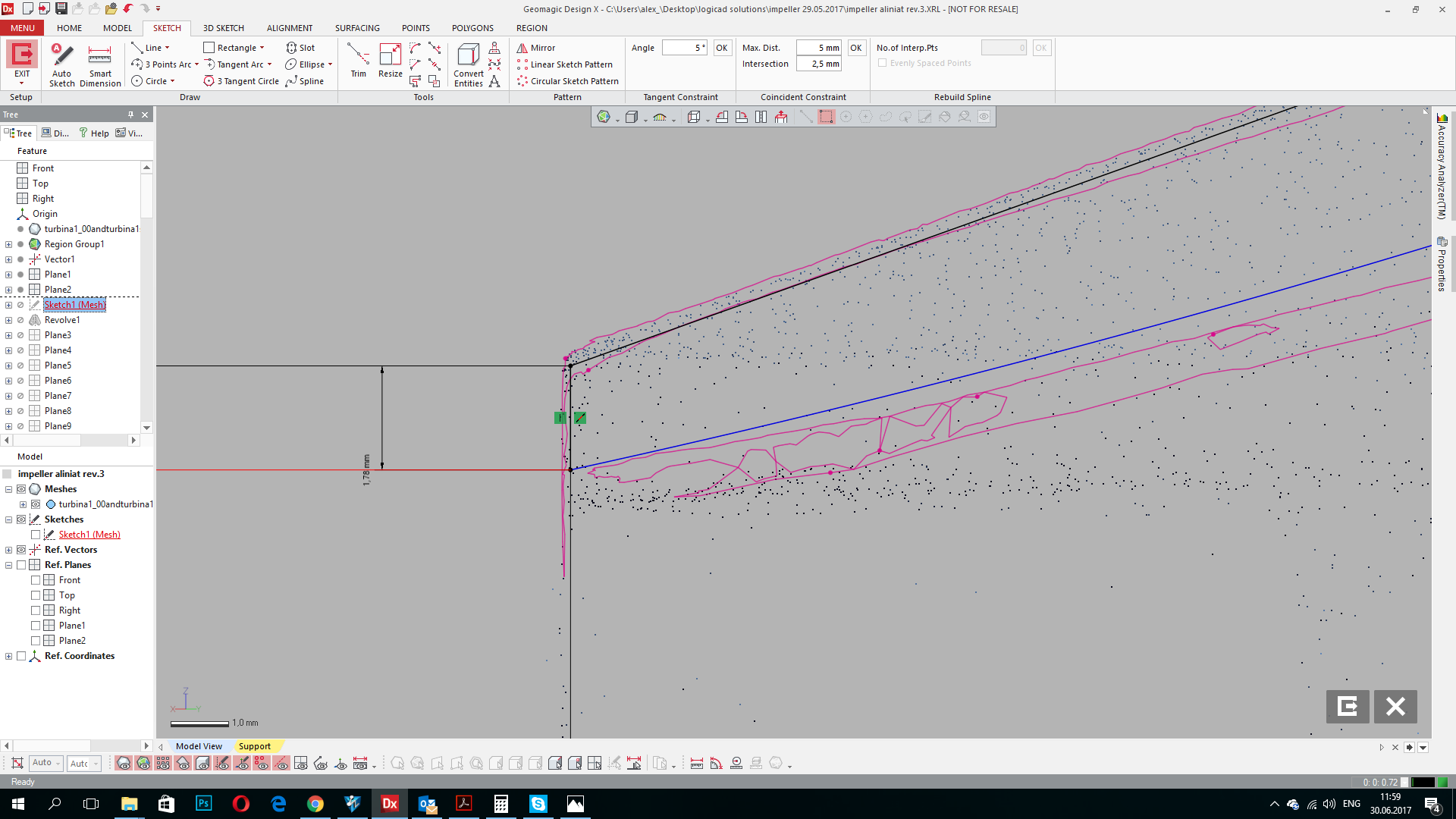Choose the 3 Points Arc tool

[x=162, y=64]
